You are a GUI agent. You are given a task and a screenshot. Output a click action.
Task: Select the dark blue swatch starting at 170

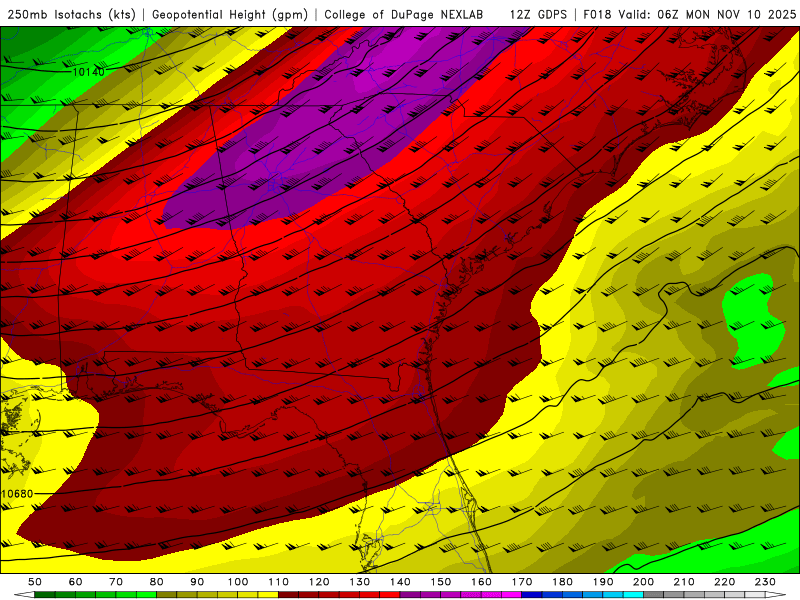[532, 595]
